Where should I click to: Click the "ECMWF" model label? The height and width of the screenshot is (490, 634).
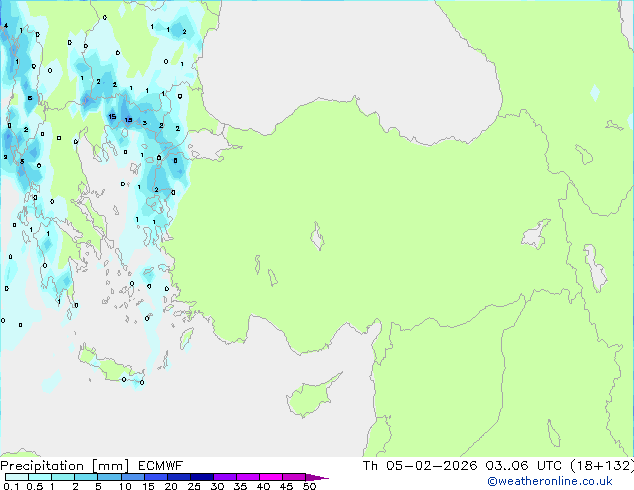coord(160,466)
